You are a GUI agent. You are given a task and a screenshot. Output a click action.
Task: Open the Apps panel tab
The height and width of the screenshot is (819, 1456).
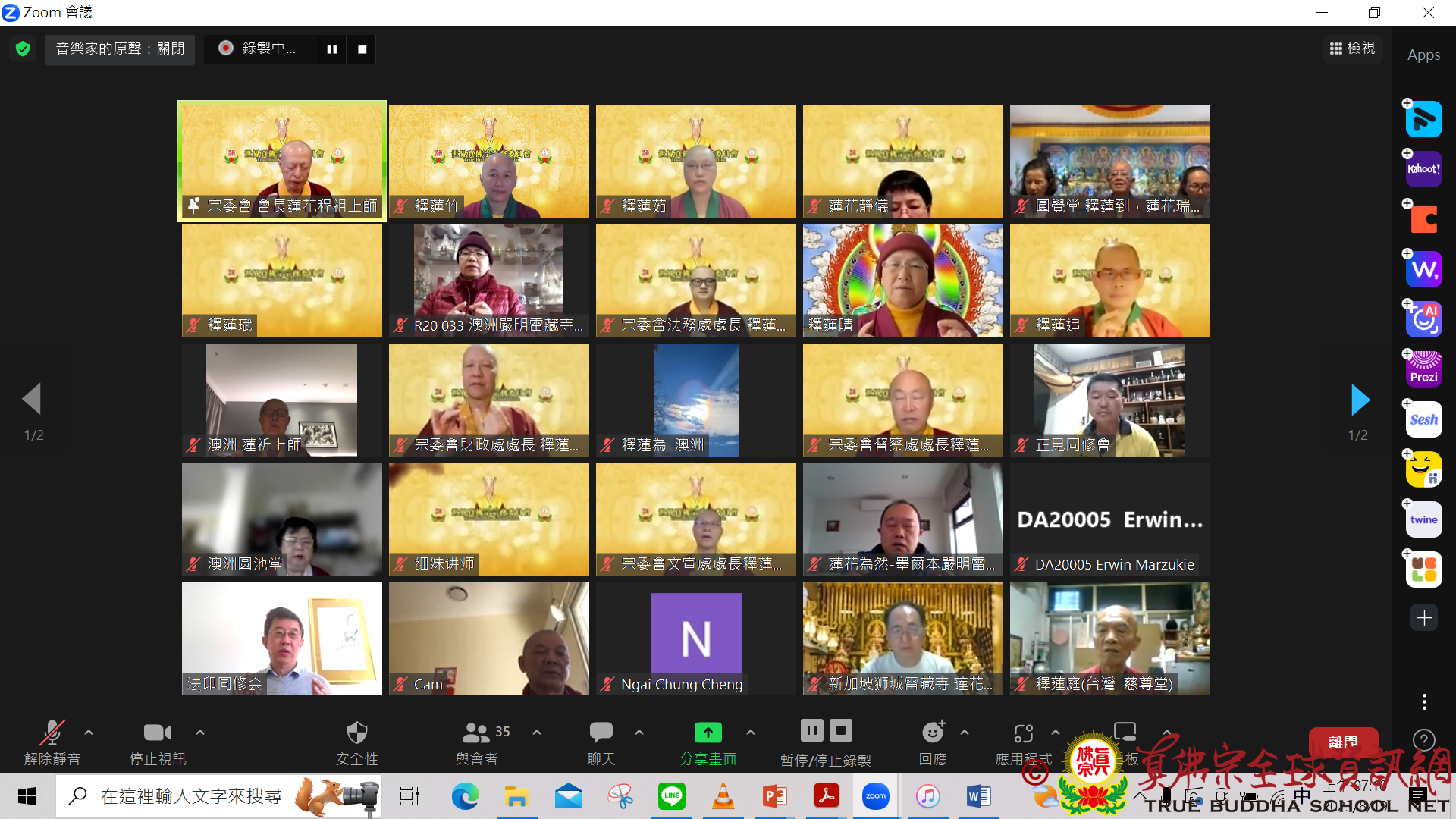[1423, 55]
